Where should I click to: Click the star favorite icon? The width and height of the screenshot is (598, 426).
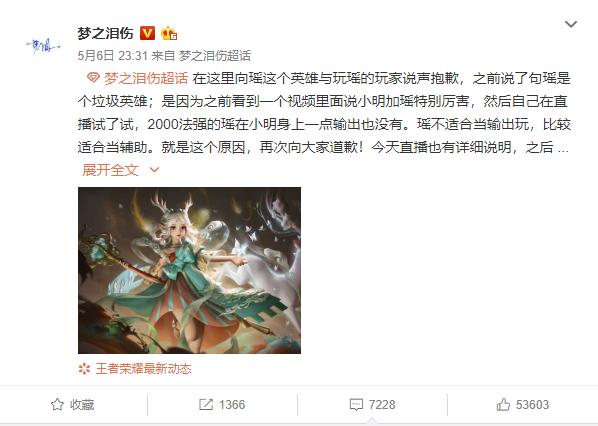pyautogui.click(x=57, y=404)
